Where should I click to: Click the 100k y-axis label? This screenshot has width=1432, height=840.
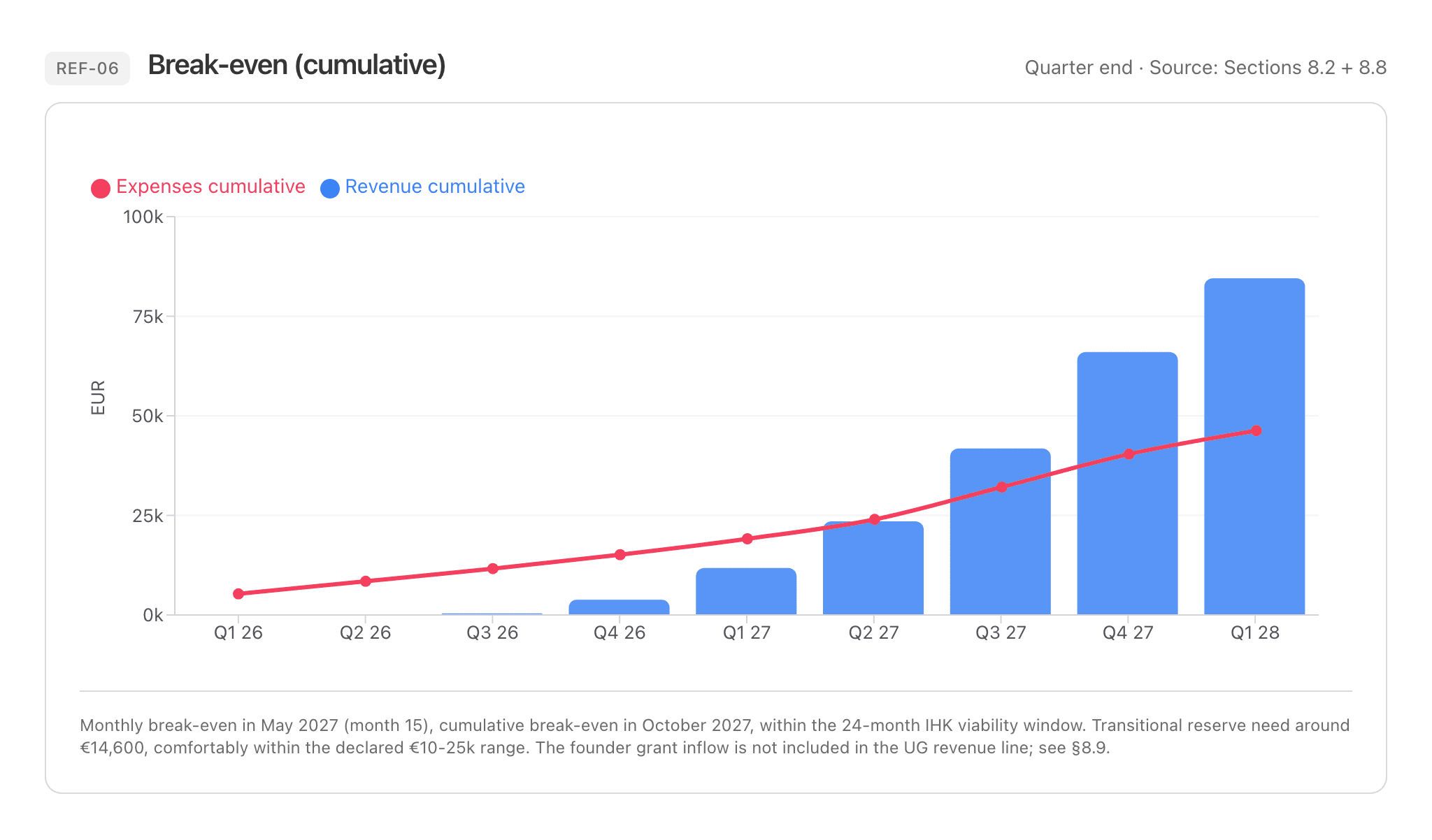click(143, 217)
